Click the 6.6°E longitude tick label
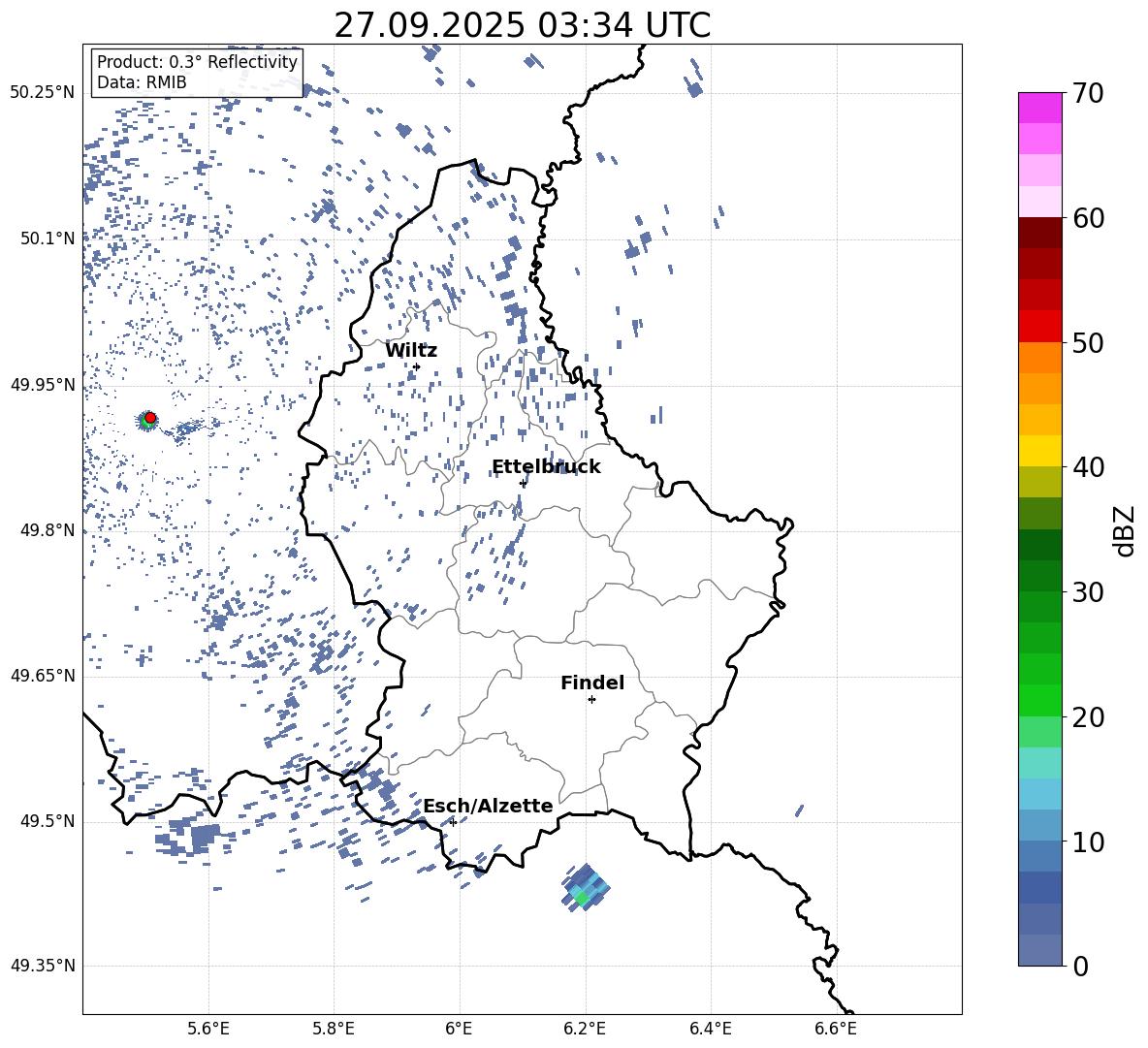The width and height of the screenshot is (1148, 1048). 836,1029
